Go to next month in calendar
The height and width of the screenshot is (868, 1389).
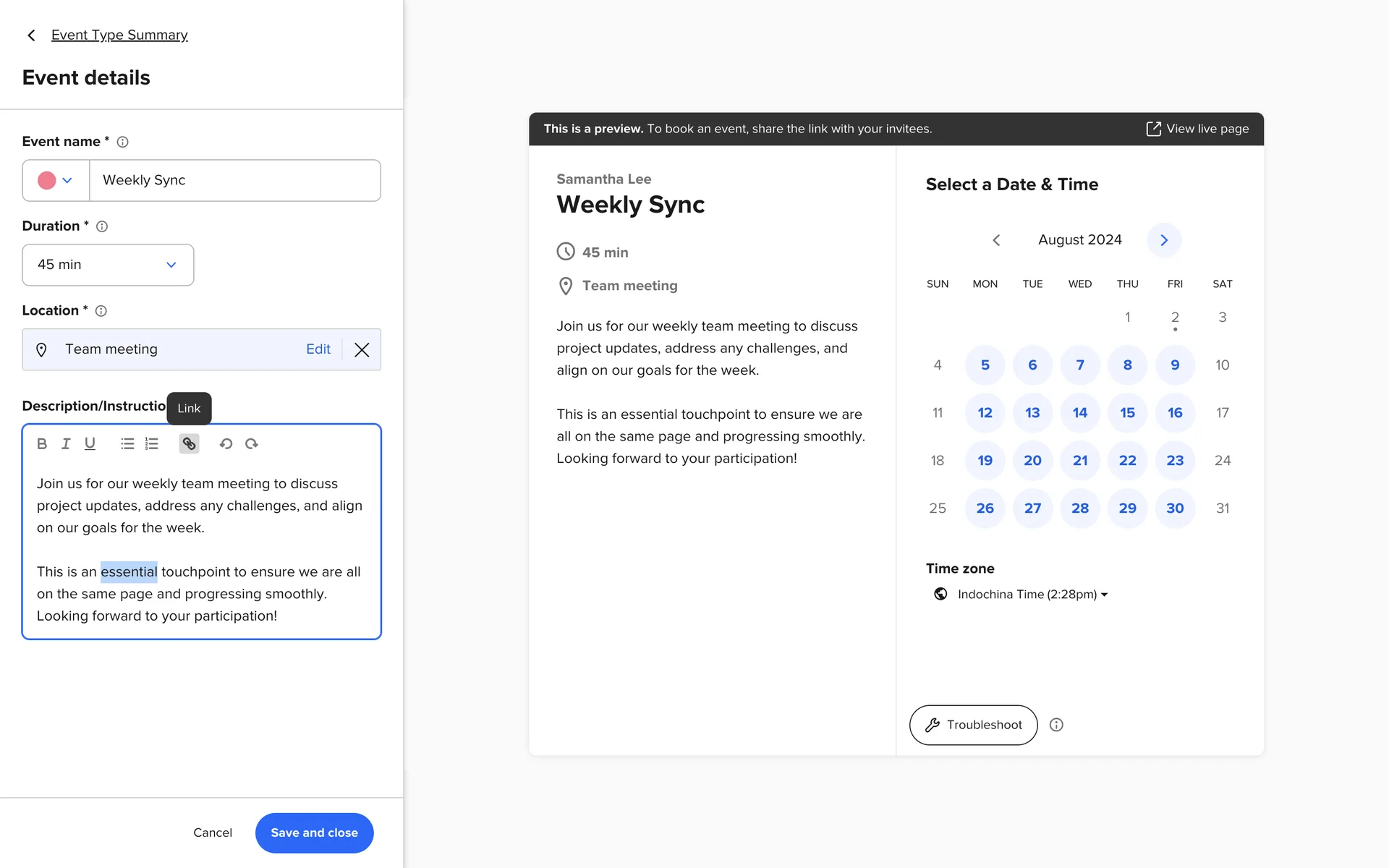pos(1164,240)
